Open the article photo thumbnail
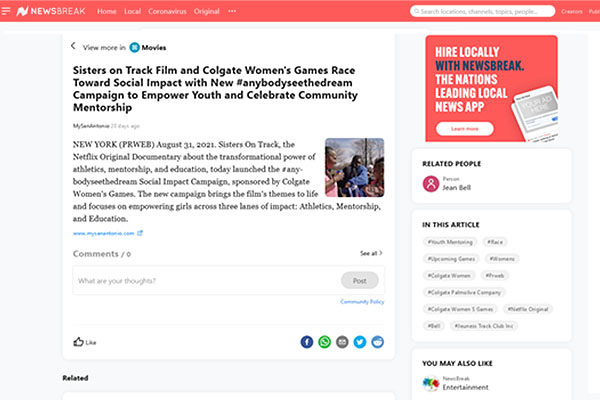The image size is (600, 400). (354, 168)
